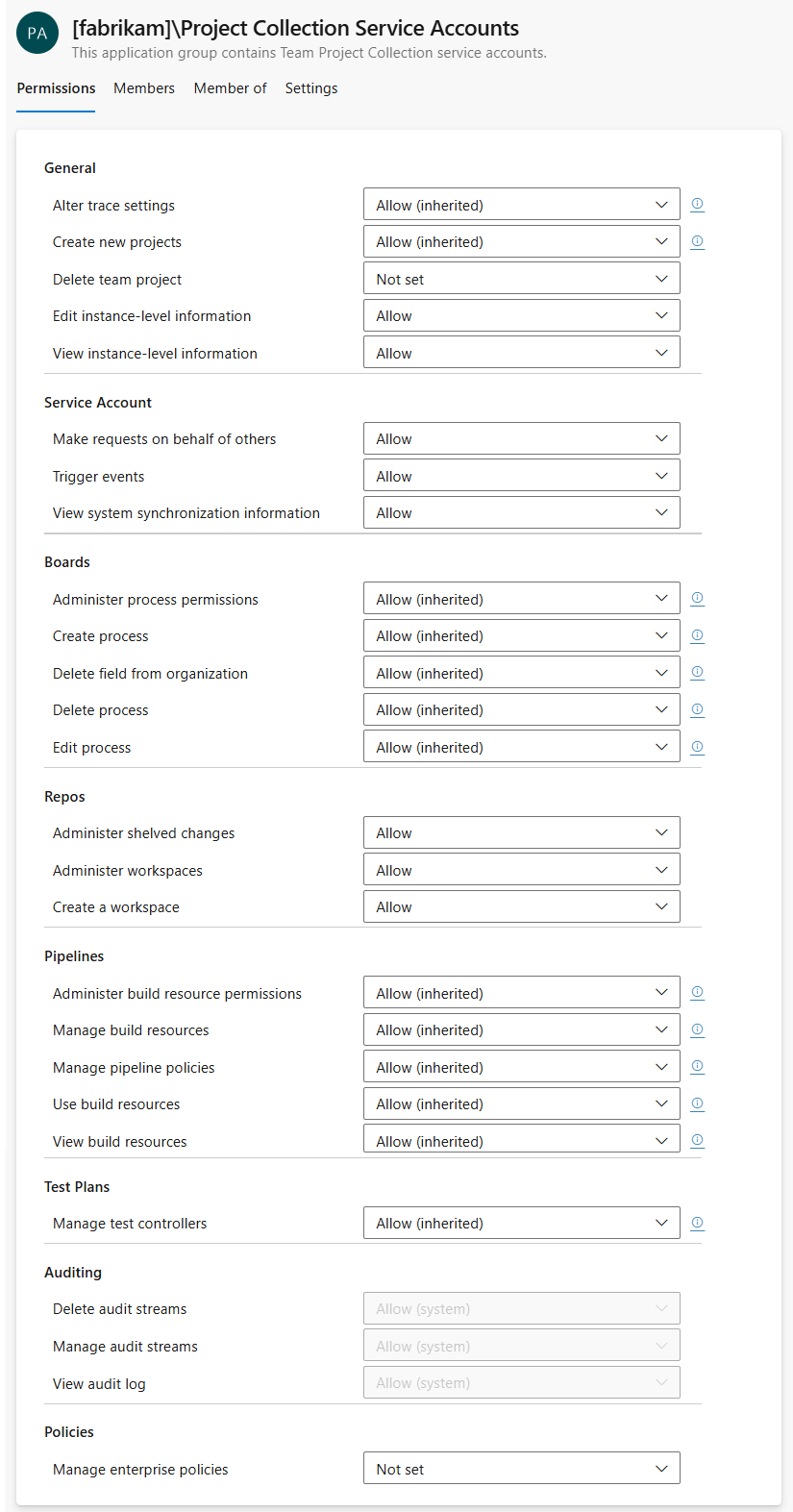The image size is (793, 1512).
Task: Click info icon beside Use build resources
Action: (x=698, y=1103)
